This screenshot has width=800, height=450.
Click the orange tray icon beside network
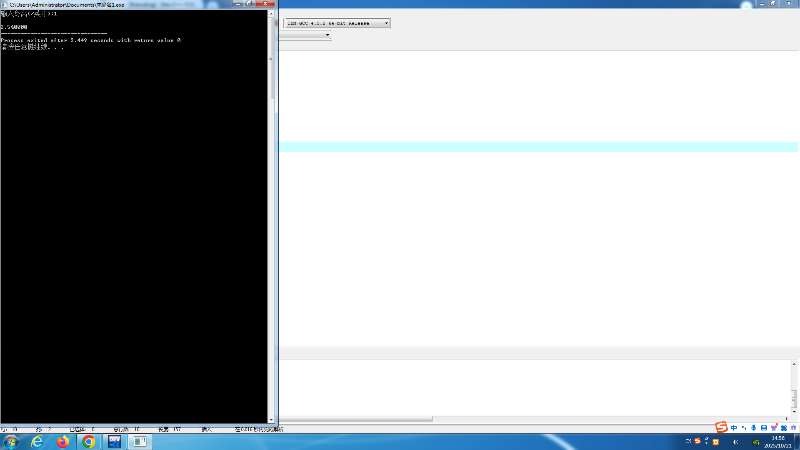pyautogui.click(x=716, y=442)
